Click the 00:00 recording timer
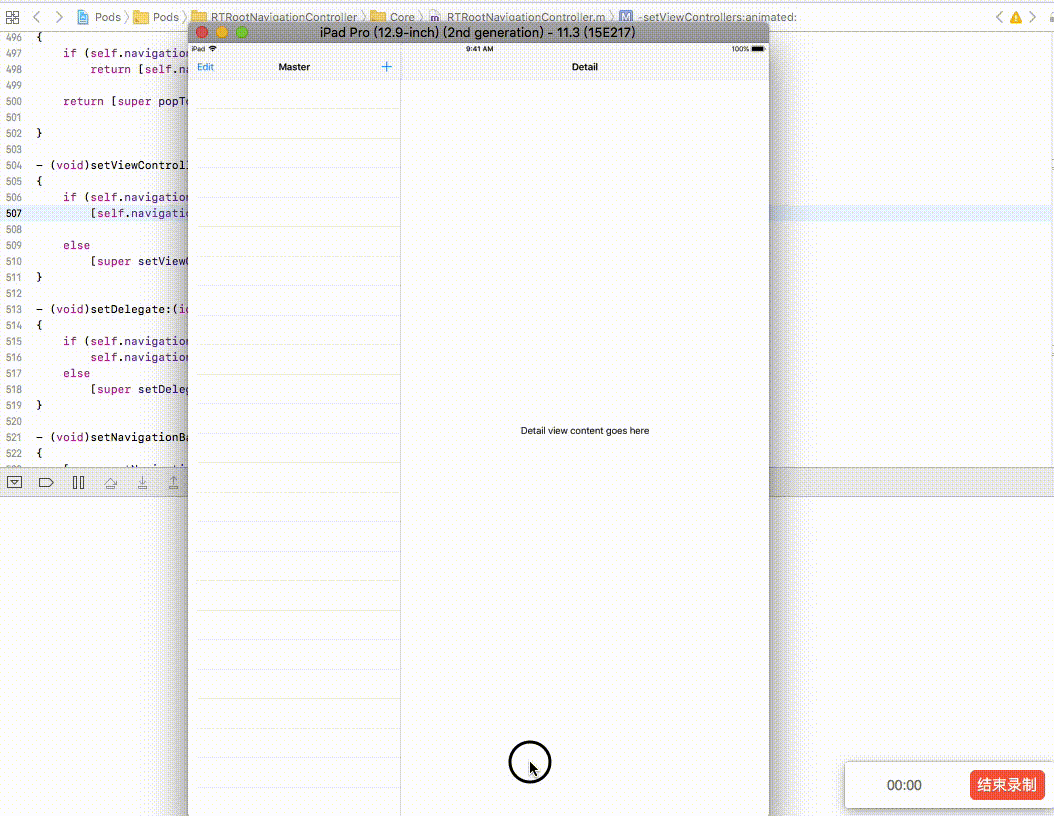1054x816 pixels. [x=904, y=785]
